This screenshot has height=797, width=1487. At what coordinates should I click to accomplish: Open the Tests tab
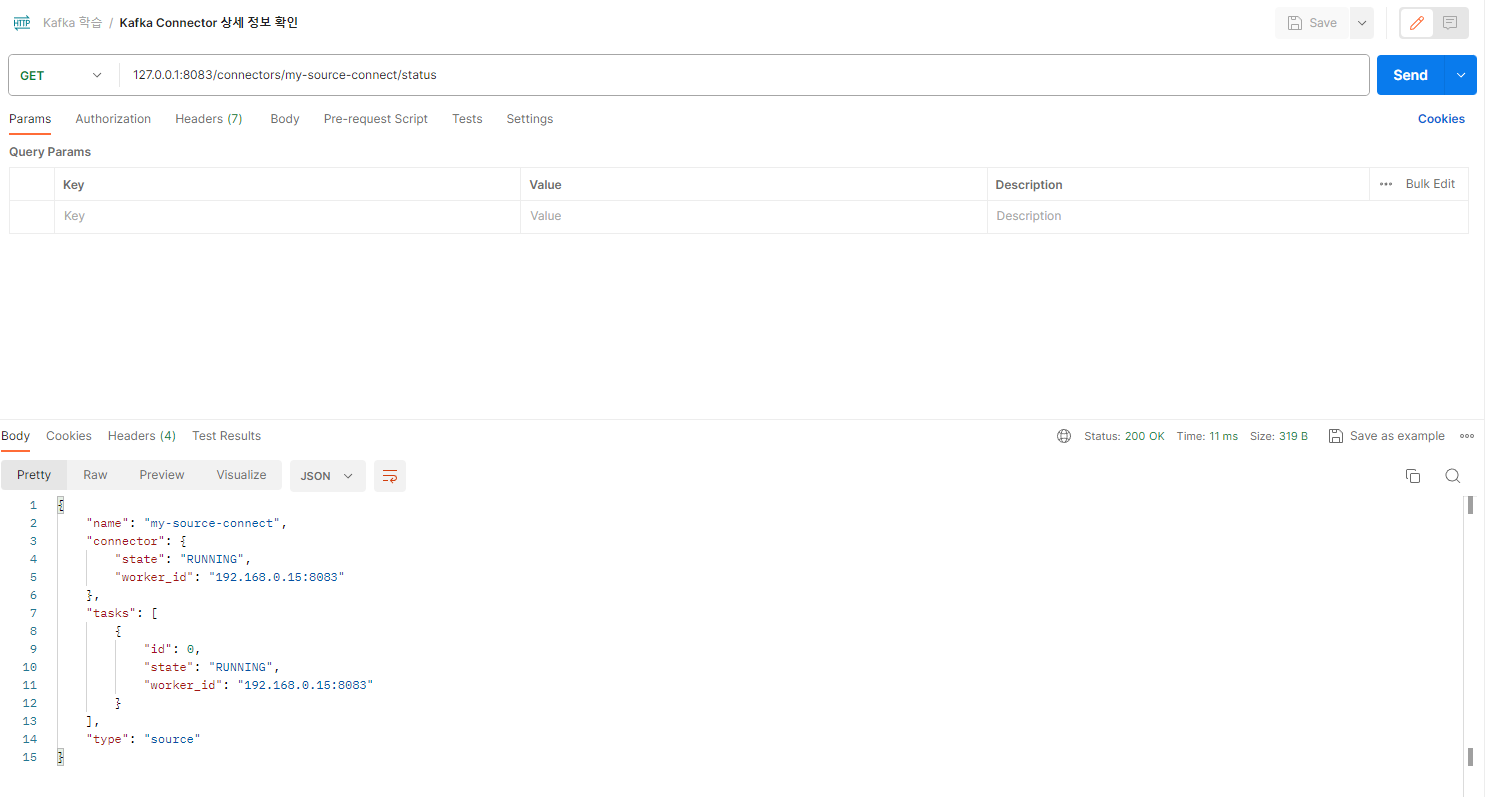coord(467,119)
